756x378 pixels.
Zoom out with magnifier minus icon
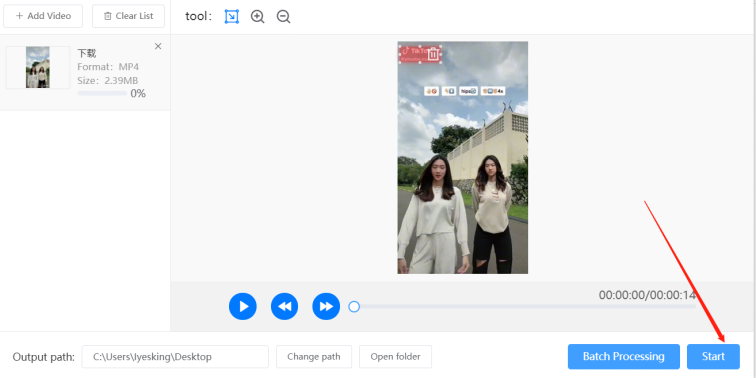tap(284, 16)
